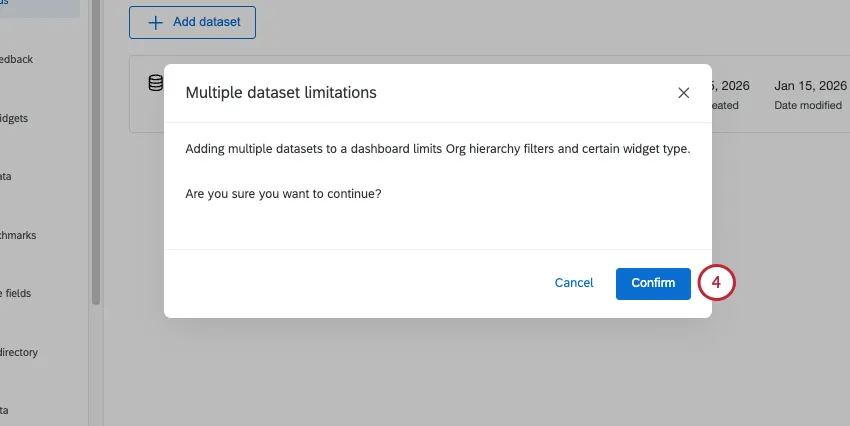Open the directory sidebar item
This screenshot has height=426, width=850.
[19, 352]
